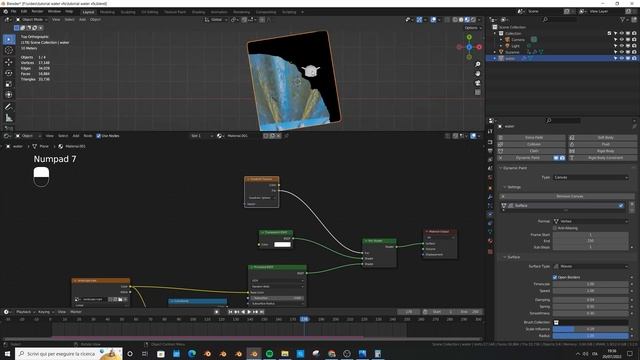Switch to the Sculpting workspace tab
Viewport: 640px width, 360px height.
coord(128,12)
